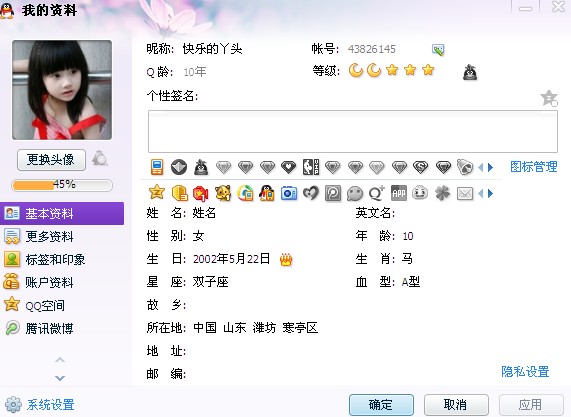The height and width of the screenshot is (417, 571).
Task: Click the gray double heart icon
Action: pyautogui.click(x=311, y=193)
